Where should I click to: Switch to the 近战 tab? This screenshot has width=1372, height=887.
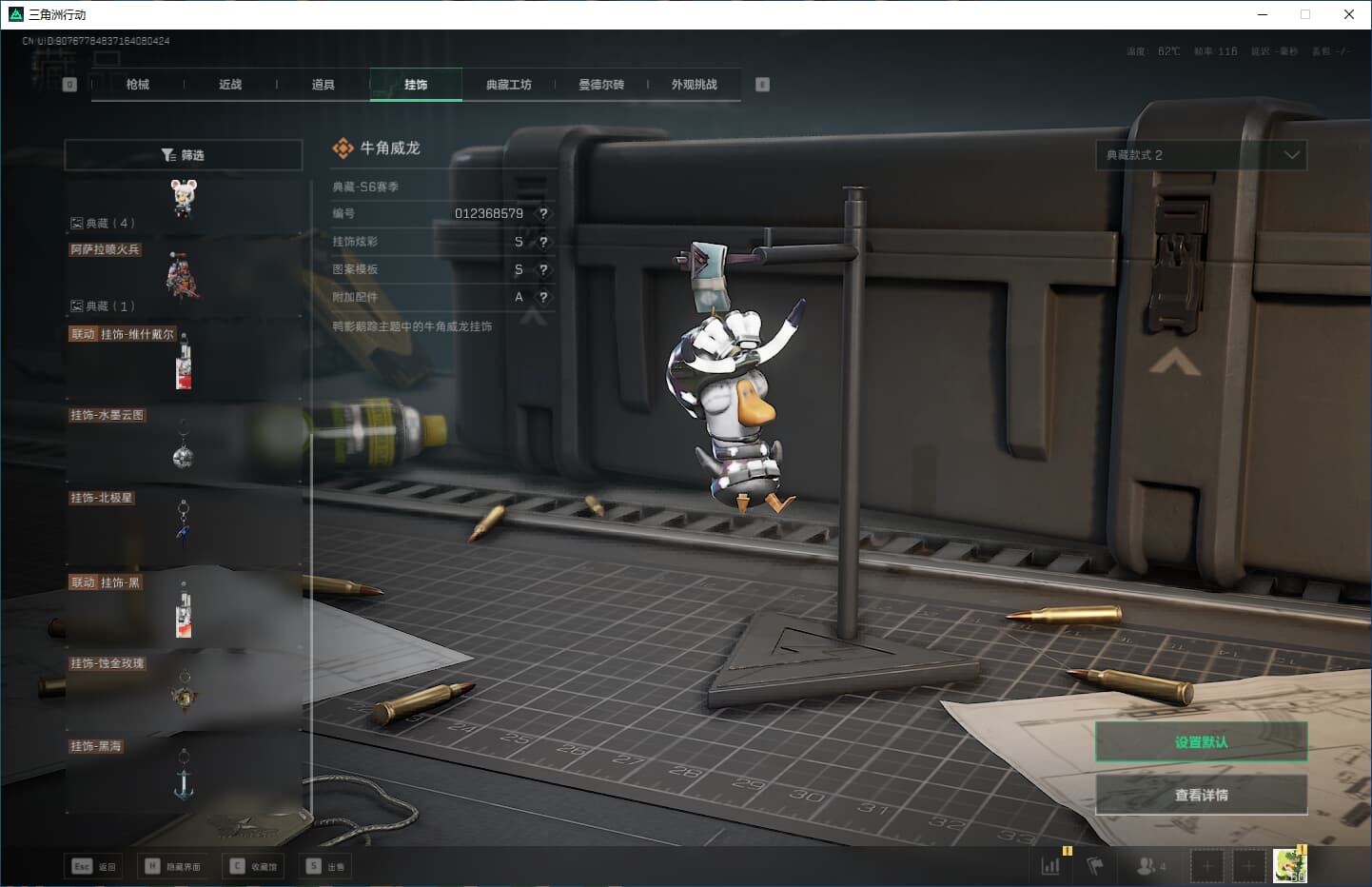[230, 85]
